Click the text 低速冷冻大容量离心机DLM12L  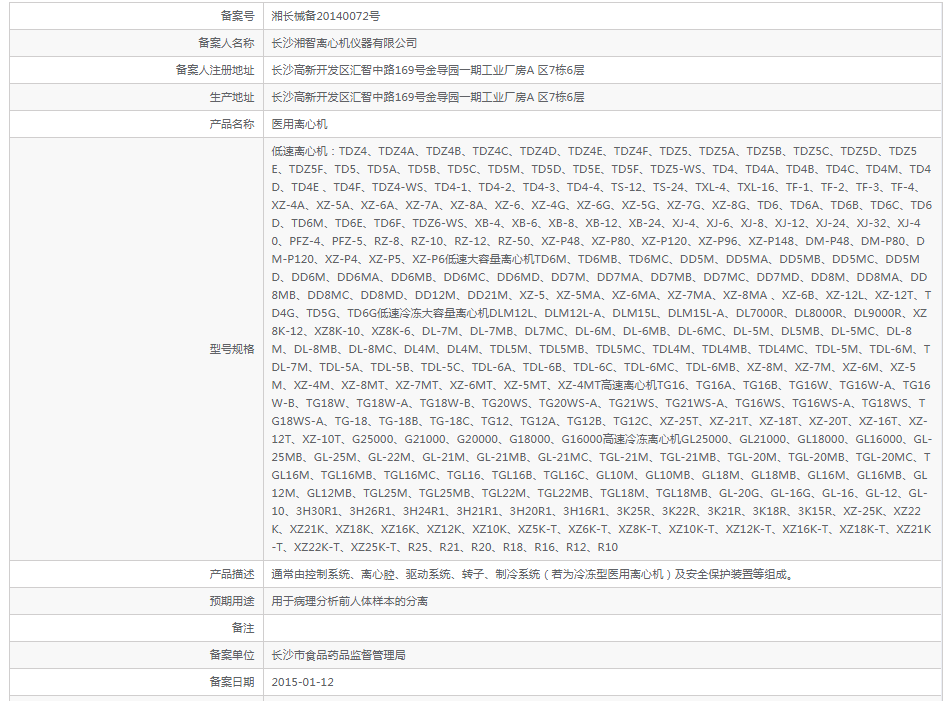click(x=455, y=313)
